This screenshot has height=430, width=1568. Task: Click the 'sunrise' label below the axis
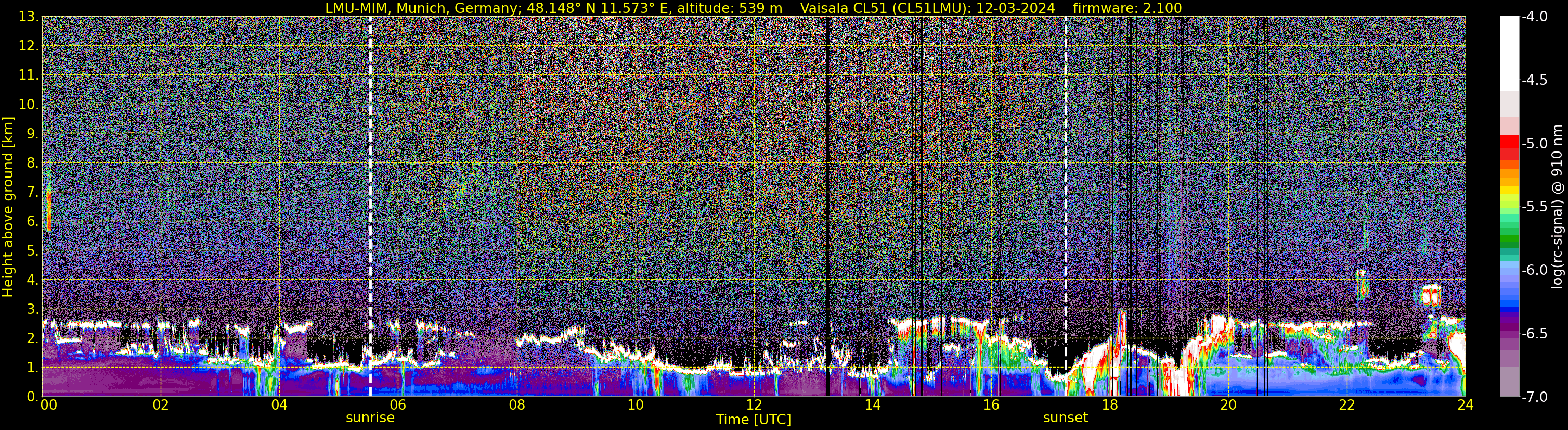coord(370,418)
